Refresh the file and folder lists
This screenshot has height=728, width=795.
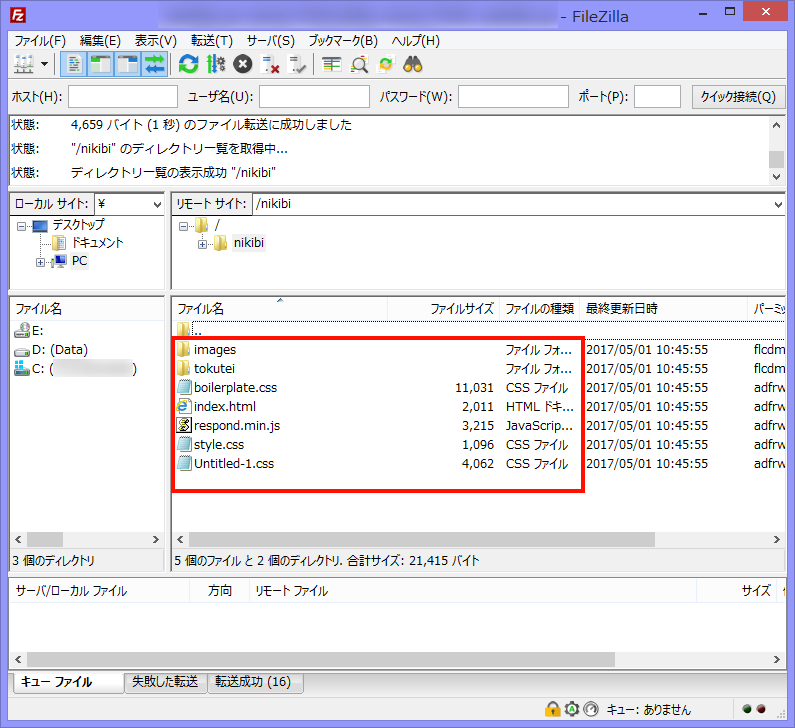(x=188, y=64)
